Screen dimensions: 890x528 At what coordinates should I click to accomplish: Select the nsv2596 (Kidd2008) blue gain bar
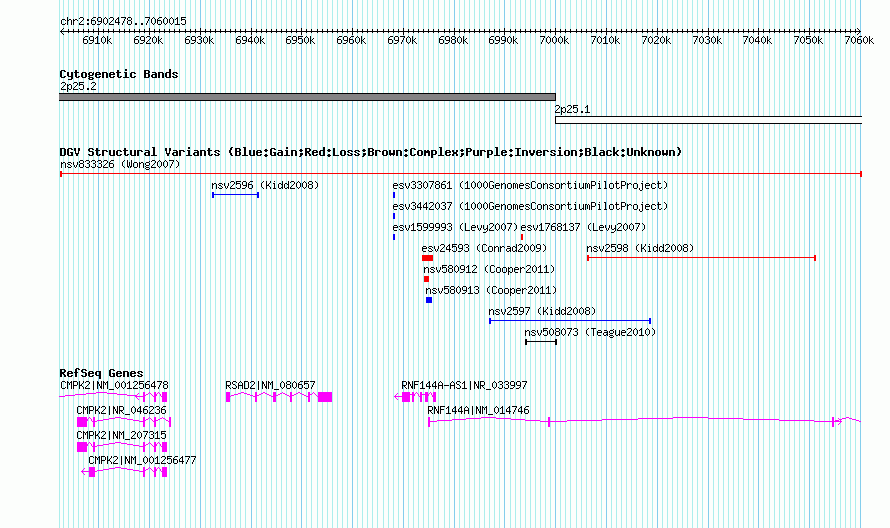click(236, 195)
